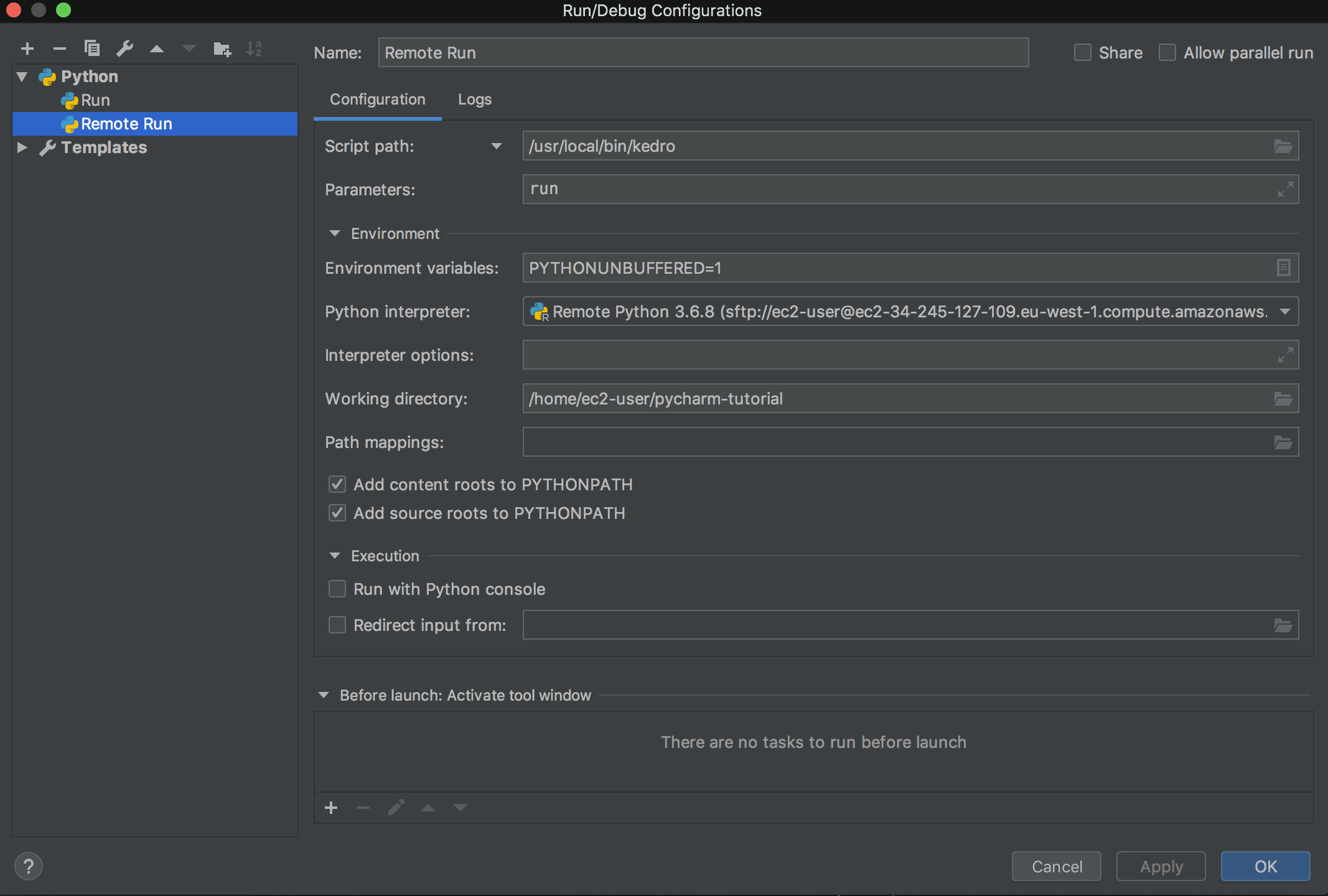Open the Python interpreter dropdown
The height and width of the screenshot is (896, 1328).
click(x=1285, y=312)
